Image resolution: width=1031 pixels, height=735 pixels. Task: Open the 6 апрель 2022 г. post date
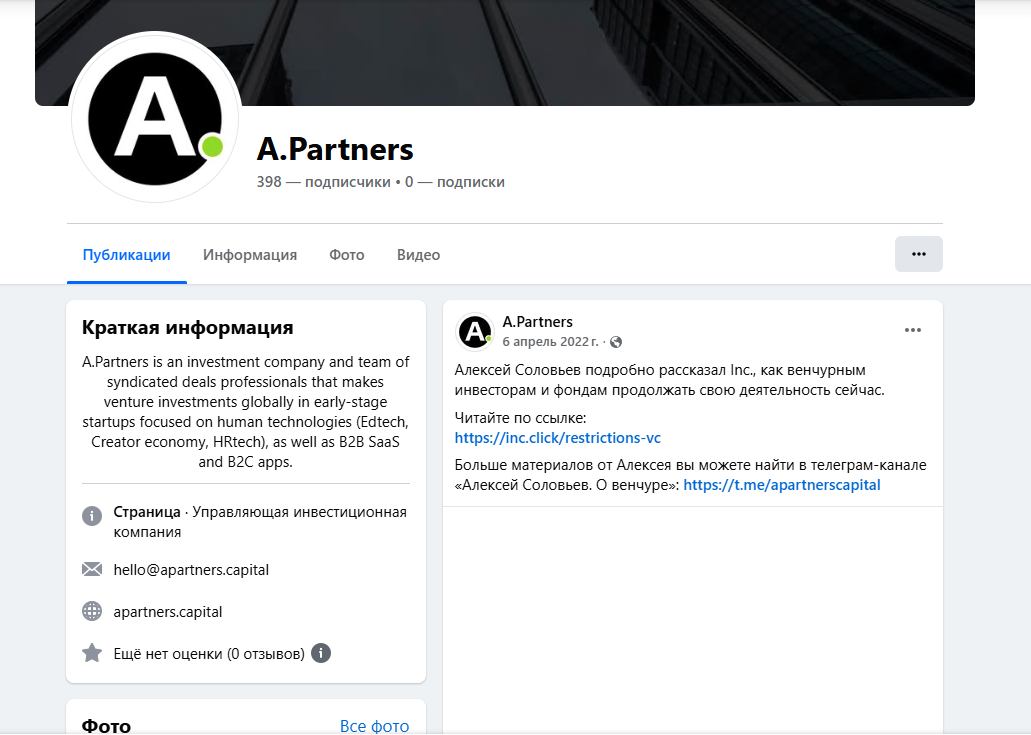pyautogui.click(x=550, y=342)
